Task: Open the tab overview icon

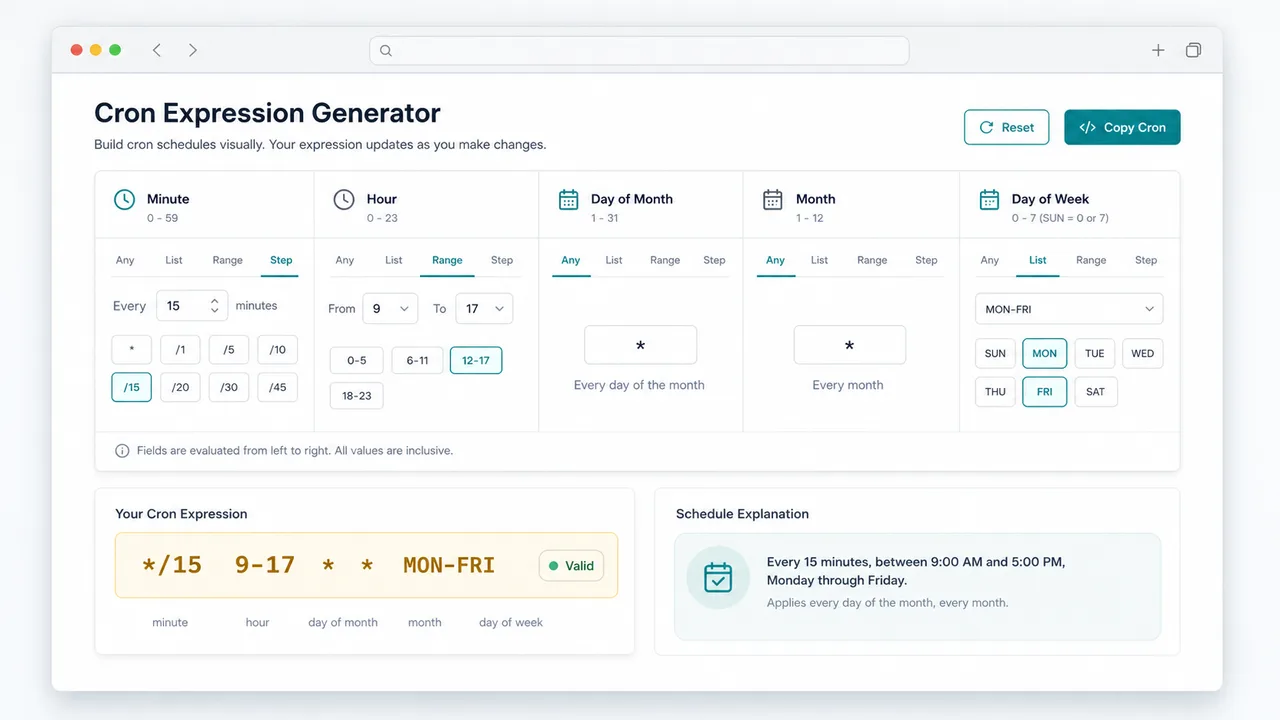Action: [x=1193, y=50]
